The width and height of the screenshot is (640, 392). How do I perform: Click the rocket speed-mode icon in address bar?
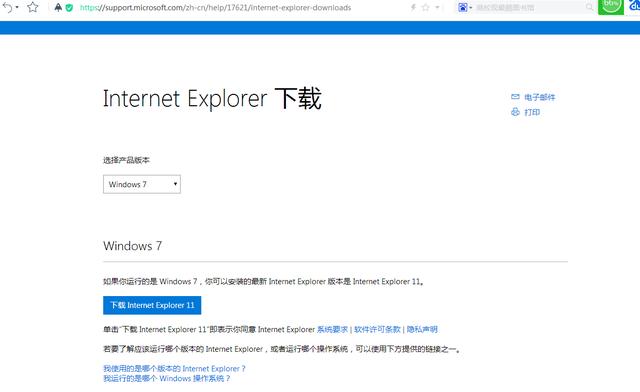pos(58,7)
